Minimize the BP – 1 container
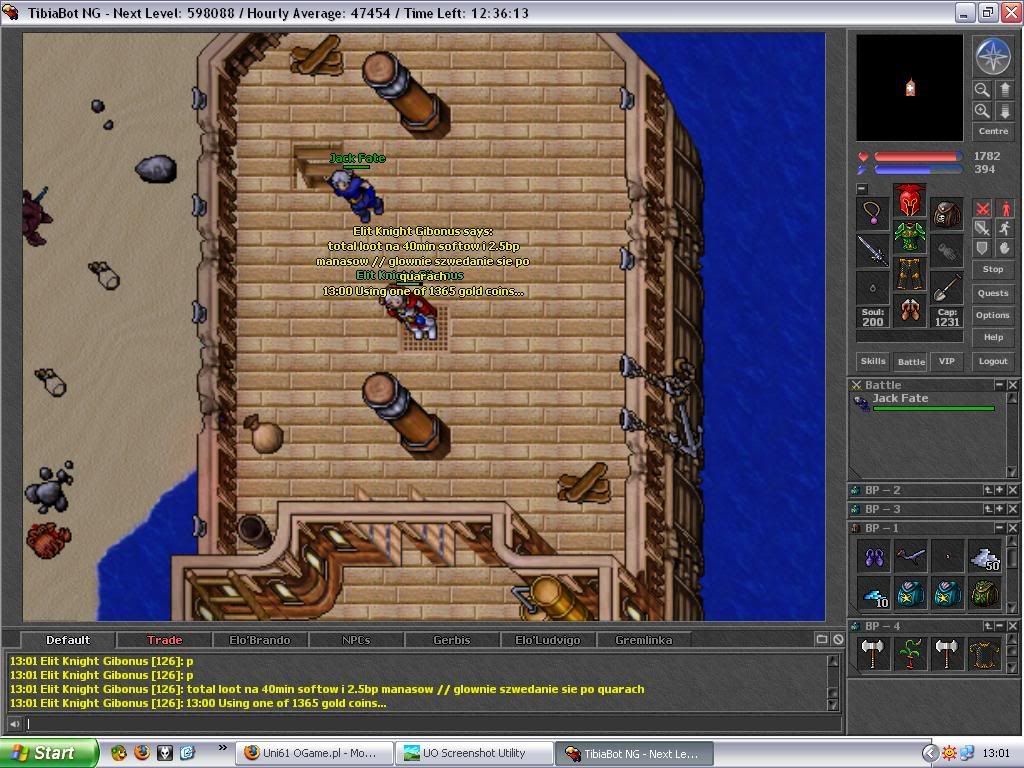The height and width of the screenshot is (768, 1024). click(x=999, y=527)
